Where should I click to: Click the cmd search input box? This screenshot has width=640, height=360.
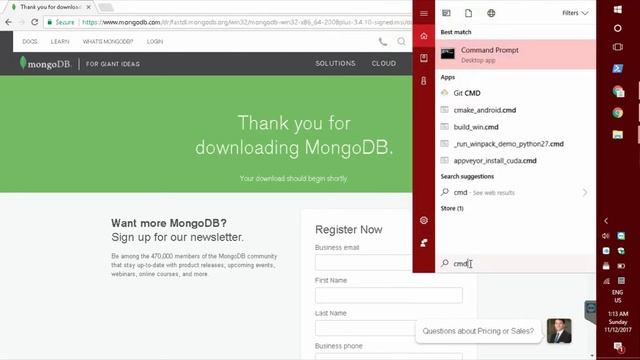click(x=515, y=264)
